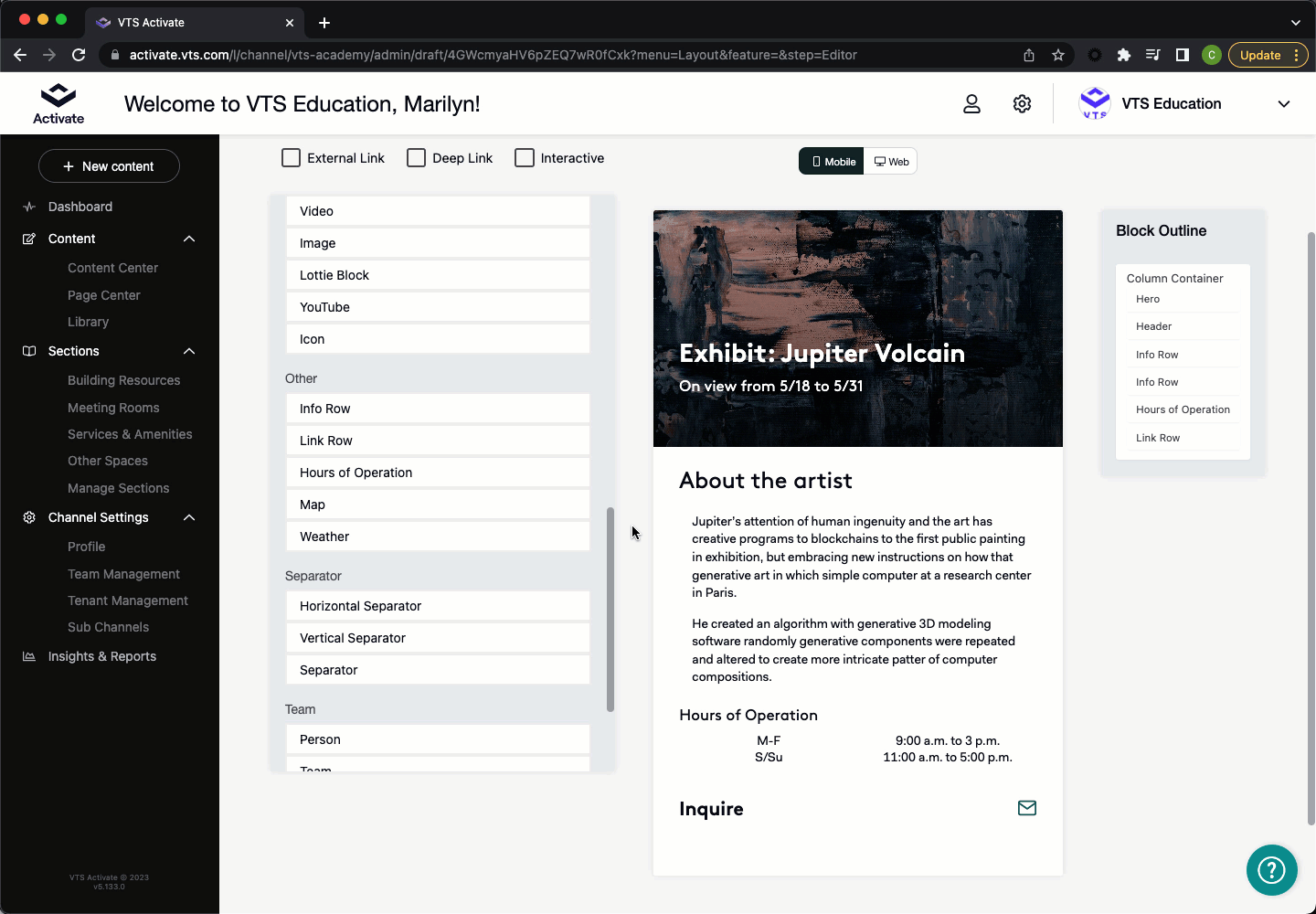
Task: Check the External Link checkbox
Action: (291, 158)
